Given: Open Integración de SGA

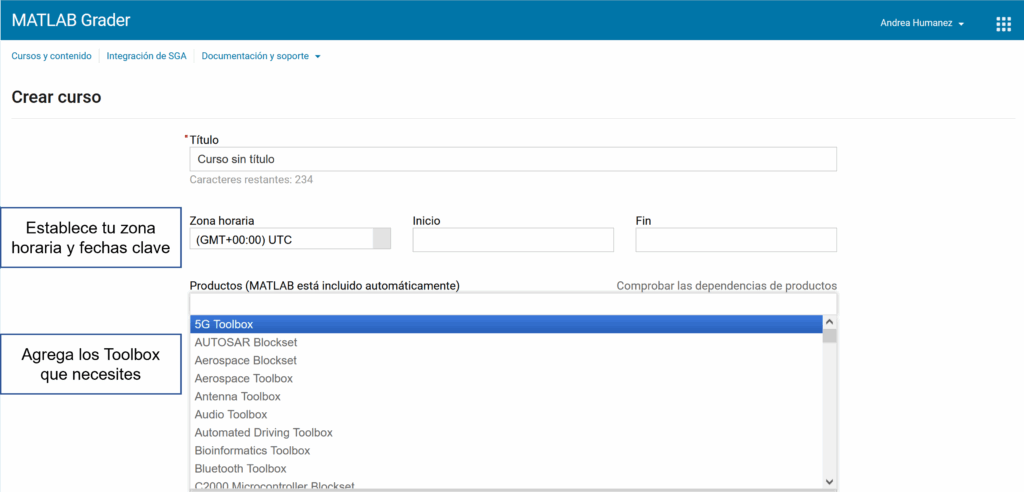Looking at the screenshot, I should click(x=146, y=56).
